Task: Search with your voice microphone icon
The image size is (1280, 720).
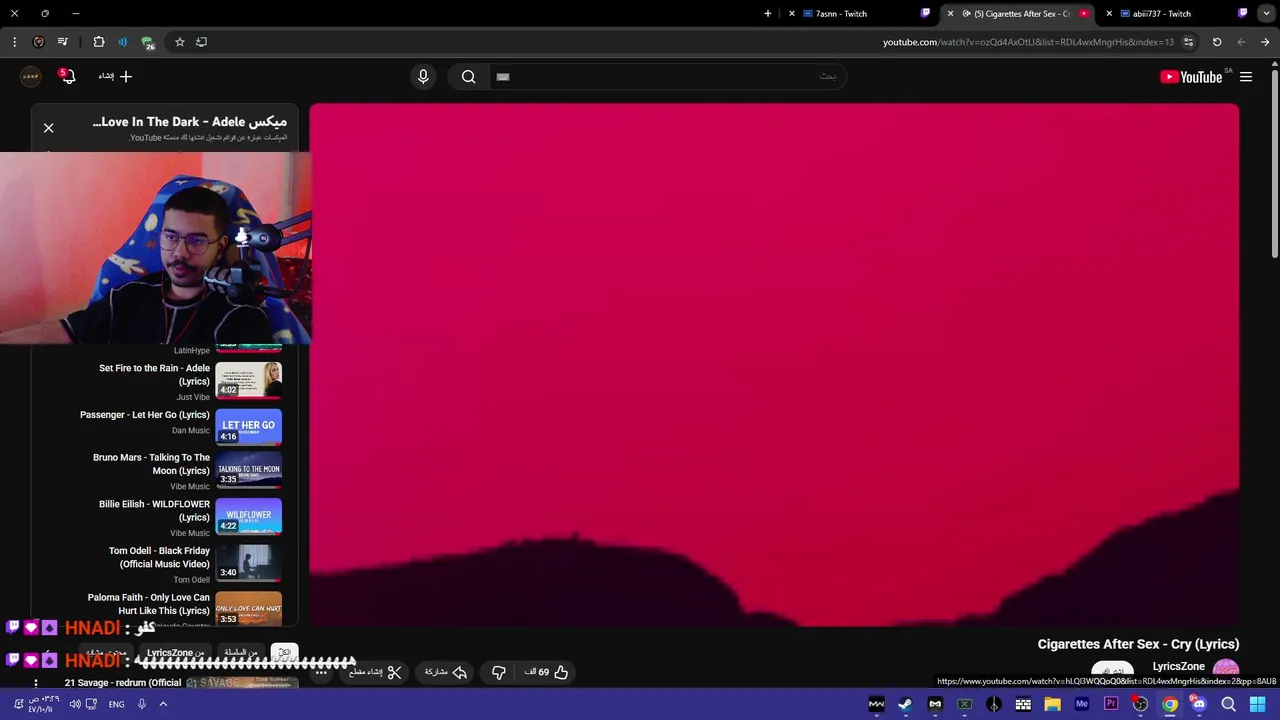Action: (x=423, y=76)
